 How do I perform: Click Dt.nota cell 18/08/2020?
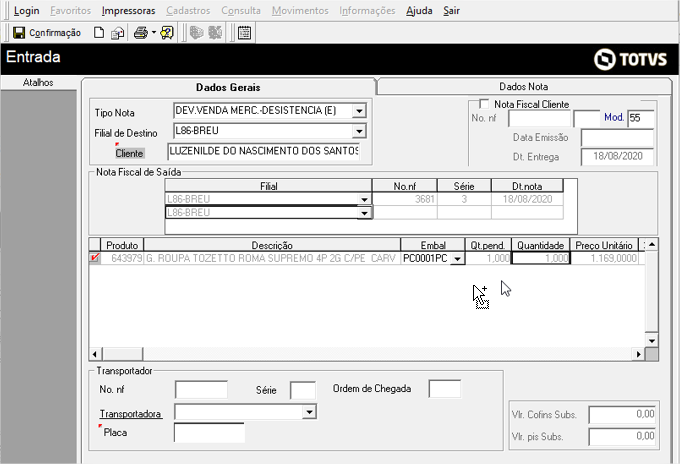coord(527,199)
